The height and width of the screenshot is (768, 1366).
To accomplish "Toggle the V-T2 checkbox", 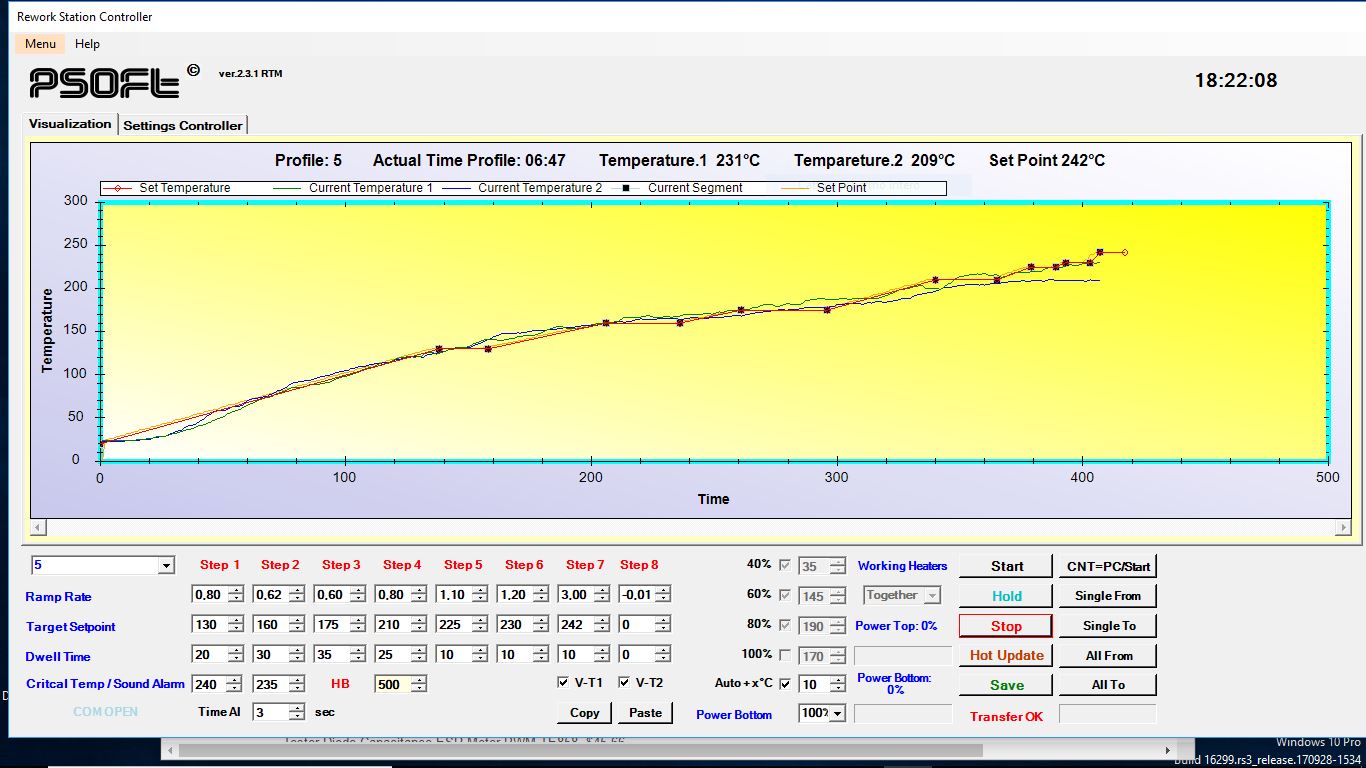I will click(625, 683).
